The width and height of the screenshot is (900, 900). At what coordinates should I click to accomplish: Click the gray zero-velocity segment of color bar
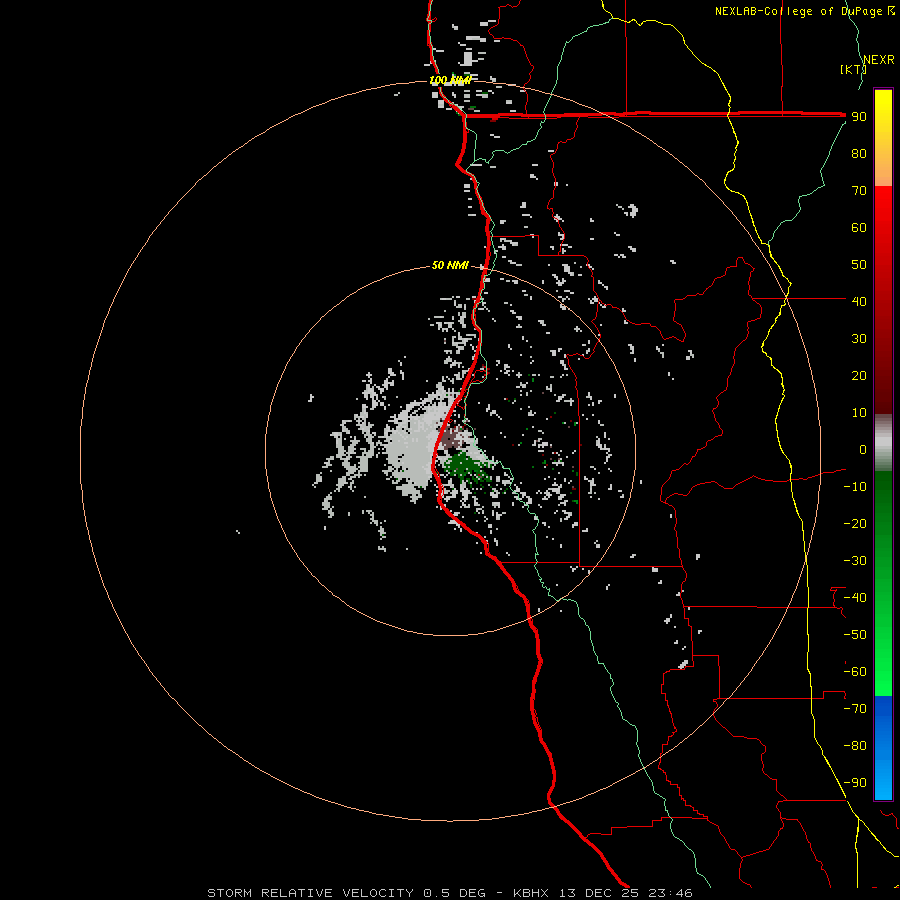point(883,443)
